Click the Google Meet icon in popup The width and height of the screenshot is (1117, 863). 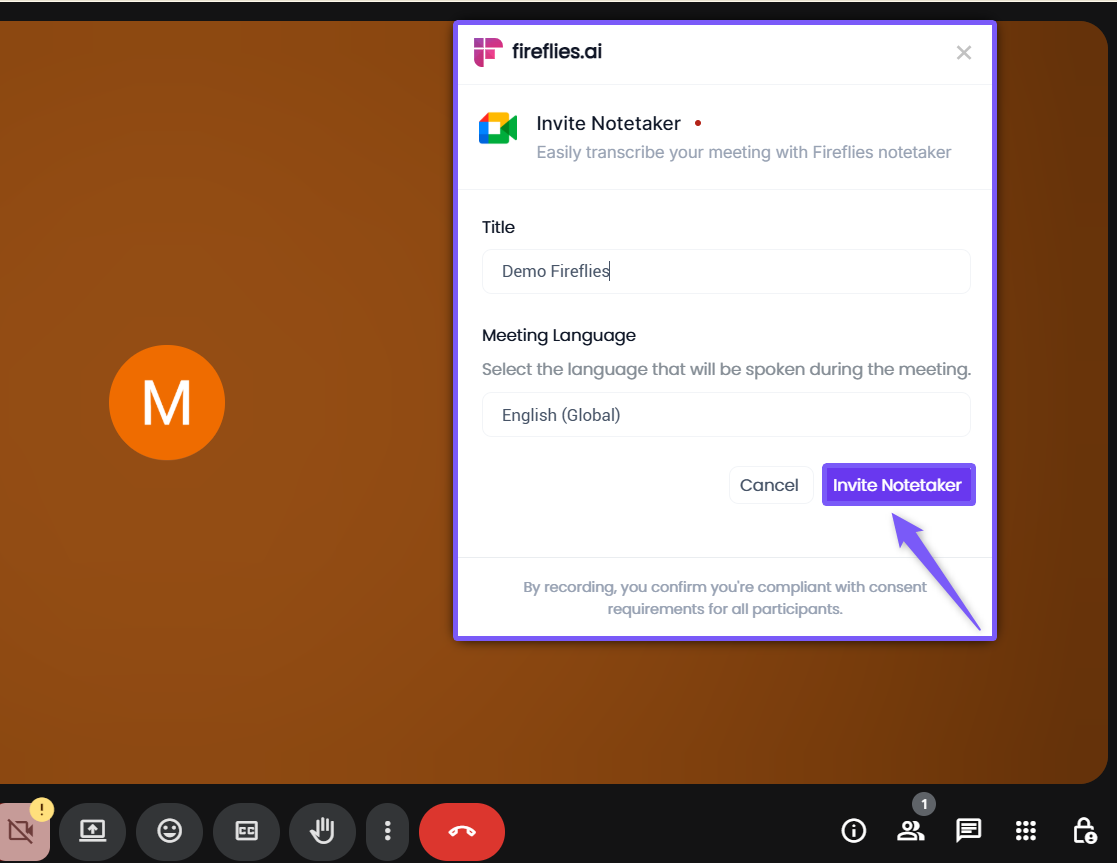coord(498,128)
